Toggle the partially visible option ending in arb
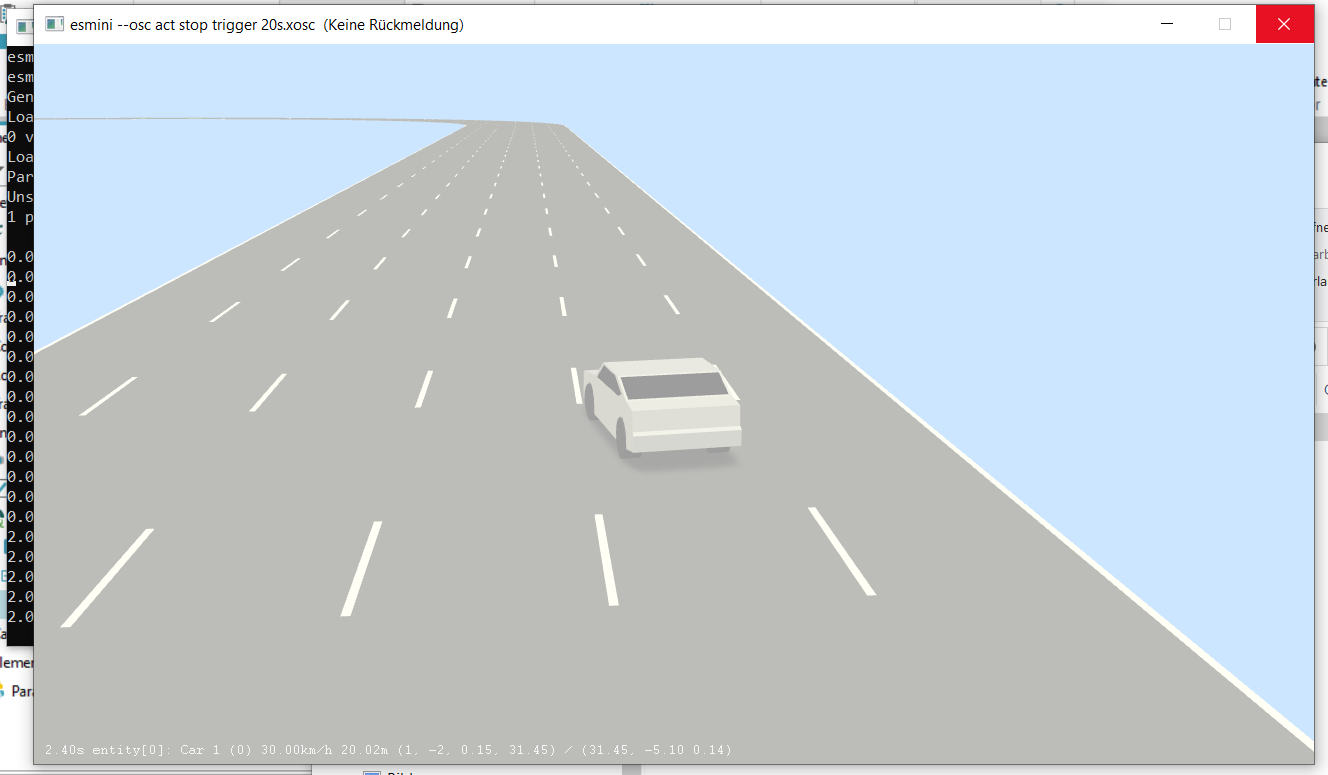The height and width of the screenshot is (775, 1328). 1322,253
